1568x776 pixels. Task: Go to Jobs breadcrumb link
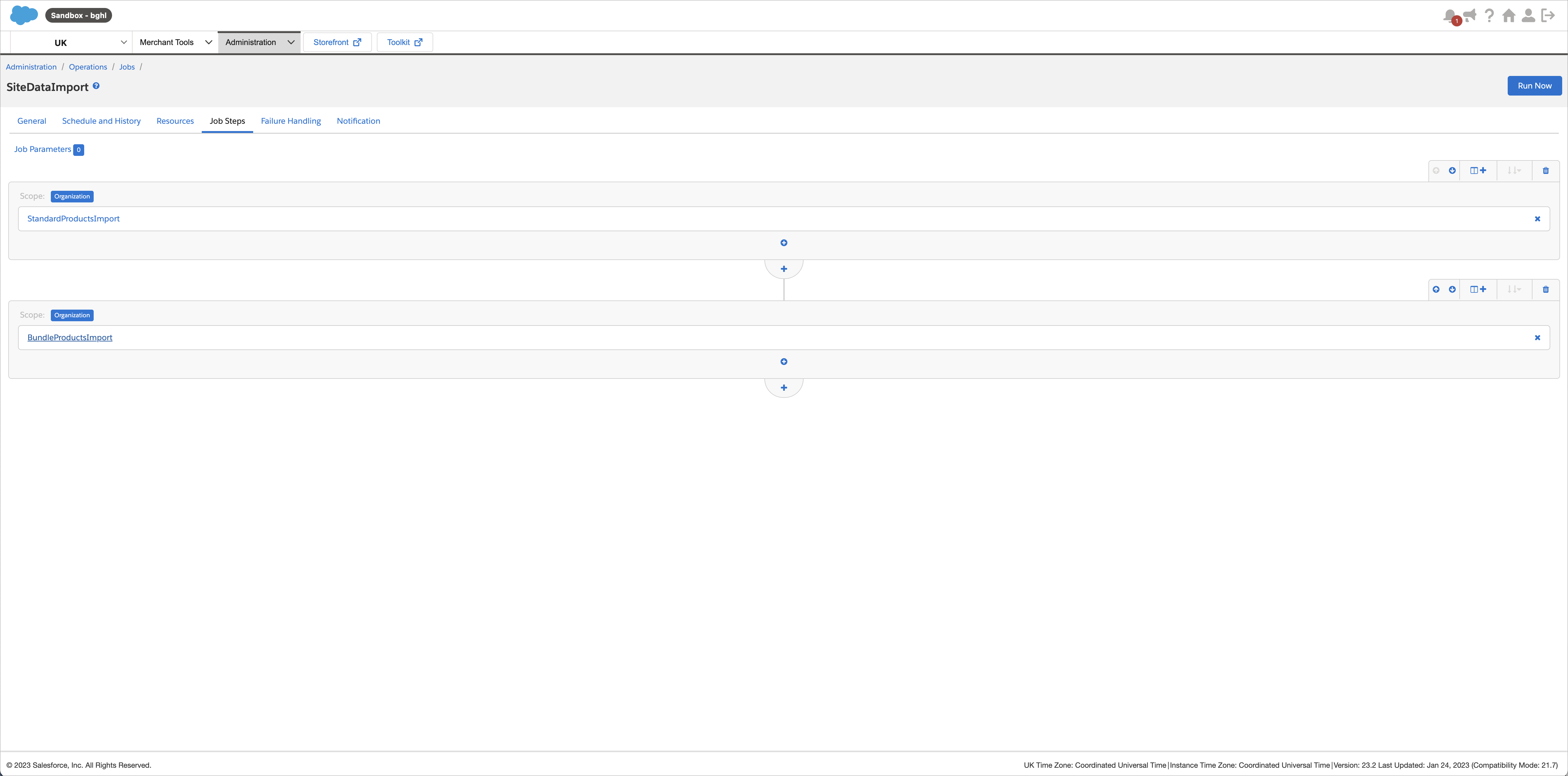pos(127,67)
